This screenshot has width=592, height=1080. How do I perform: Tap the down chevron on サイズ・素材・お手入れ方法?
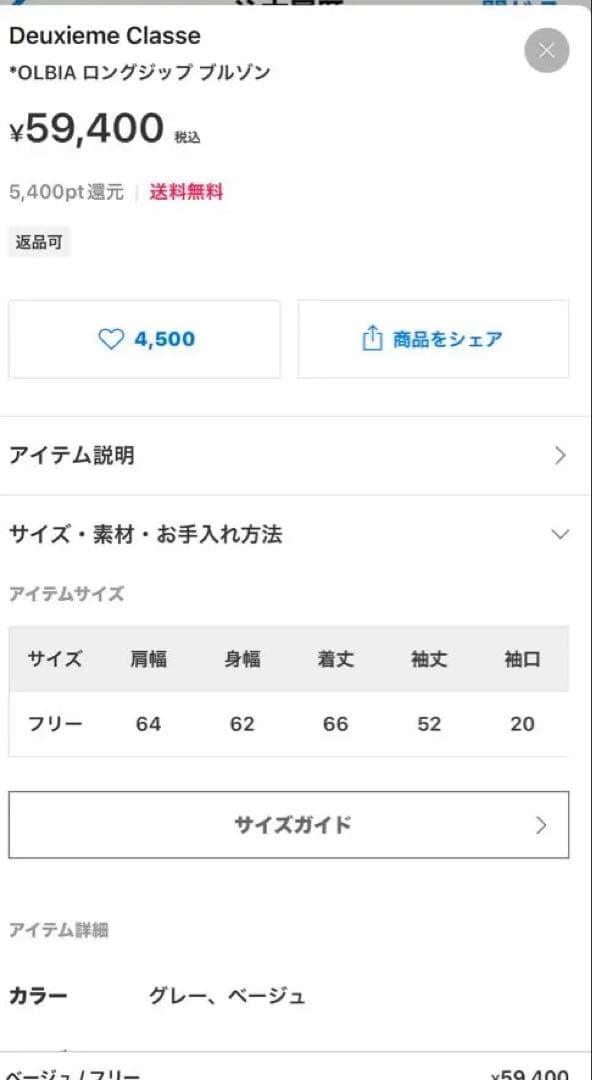(560, 535)
